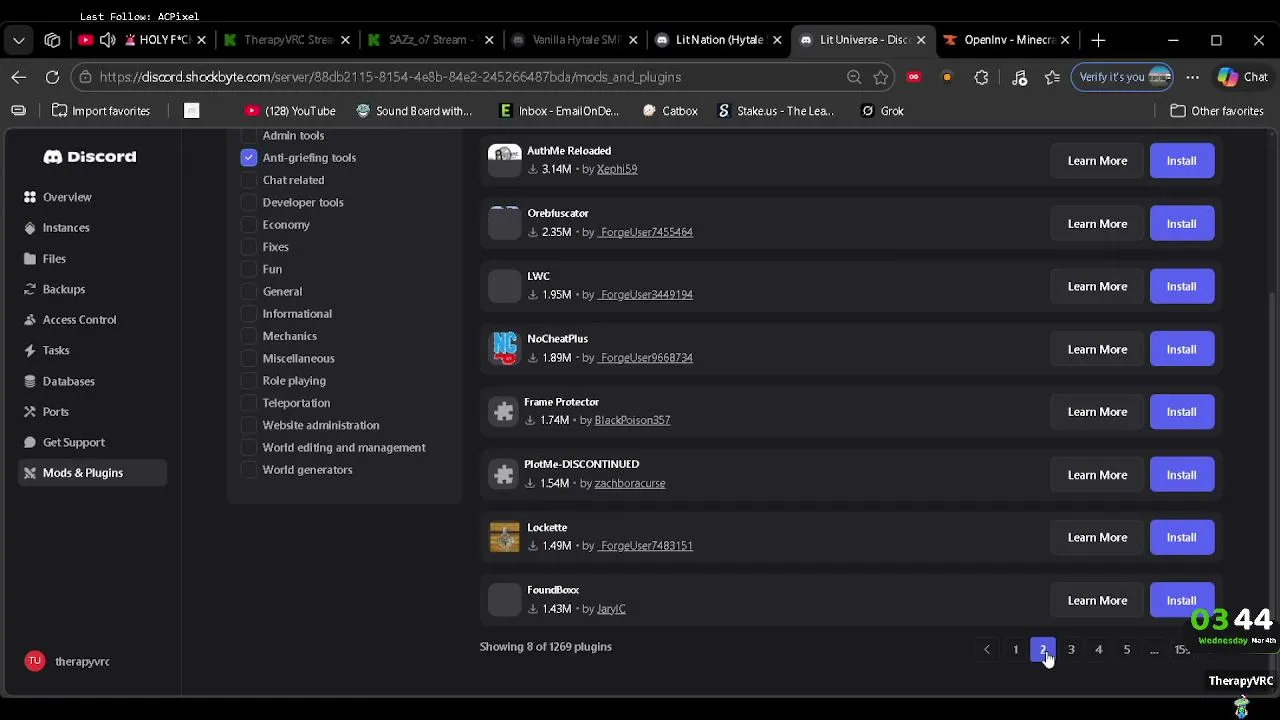The width and height of the screenshot is (1280, 720).
Task: Install the Frame Protector plugin
Action: (x=1182, y=412)
